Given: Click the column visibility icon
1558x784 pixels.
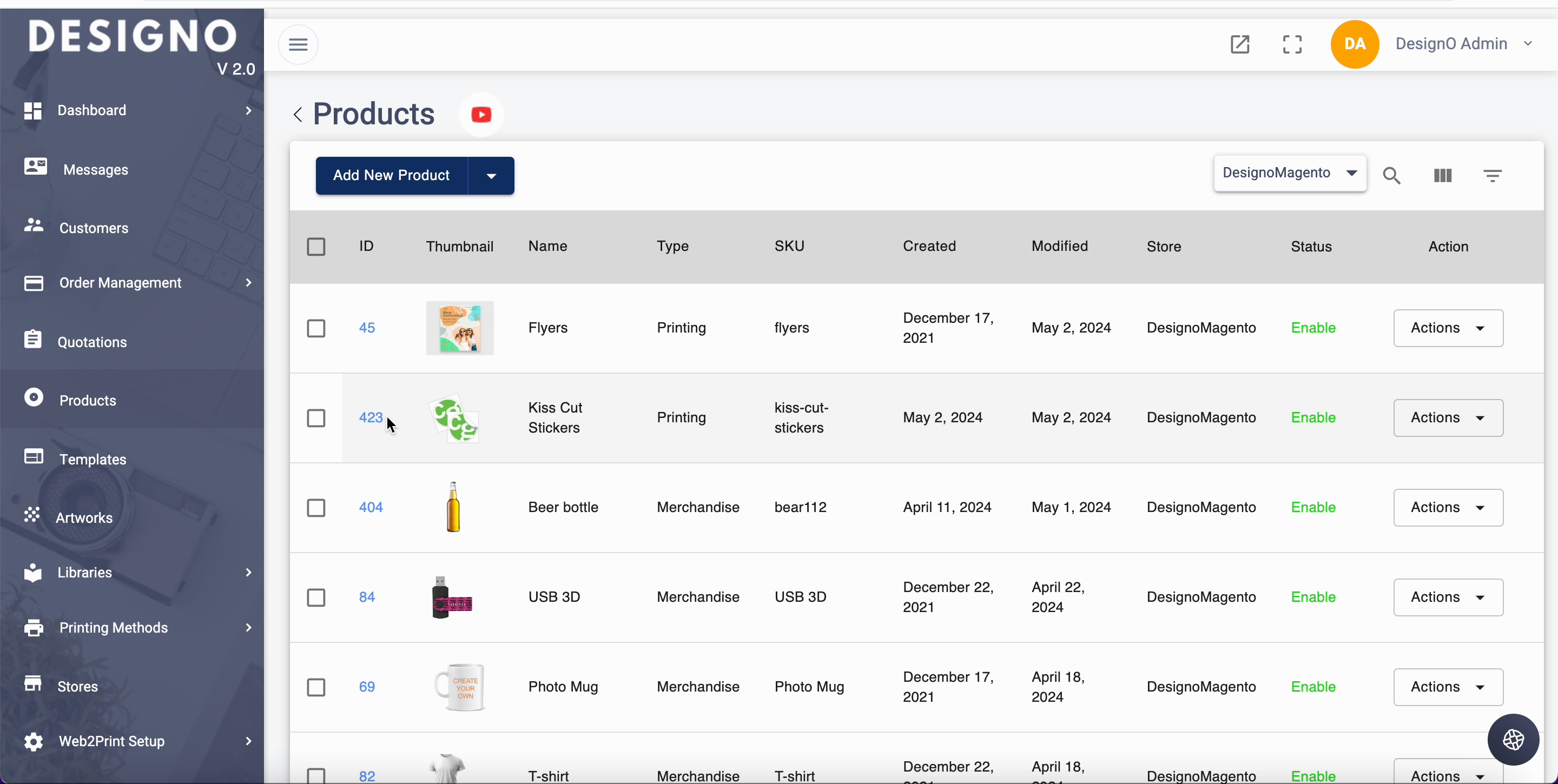Looking at the screenshot, I should 1442,175.
